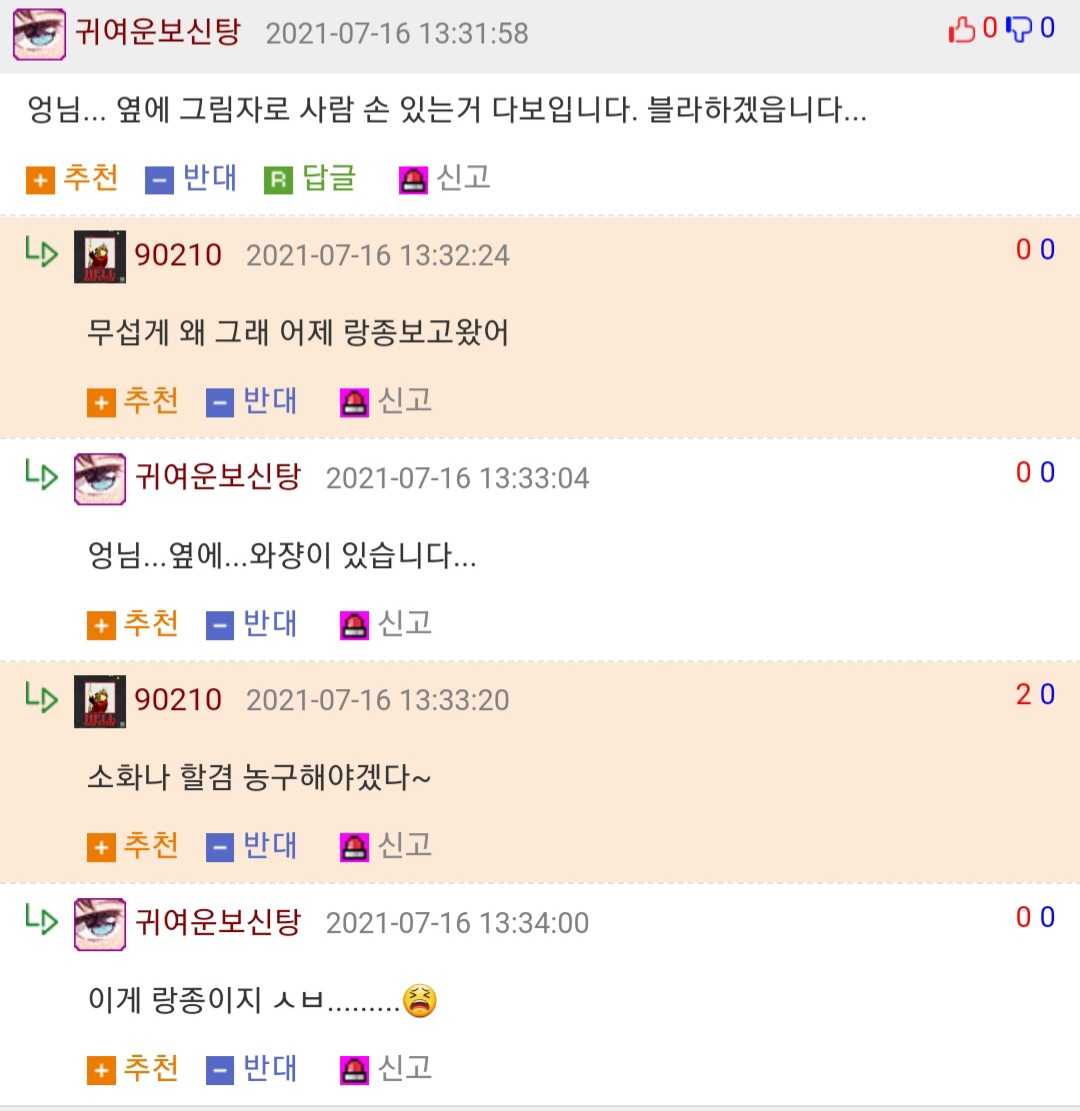Click username 귀여운보신탕 at 13:34:00

[218, 922]
